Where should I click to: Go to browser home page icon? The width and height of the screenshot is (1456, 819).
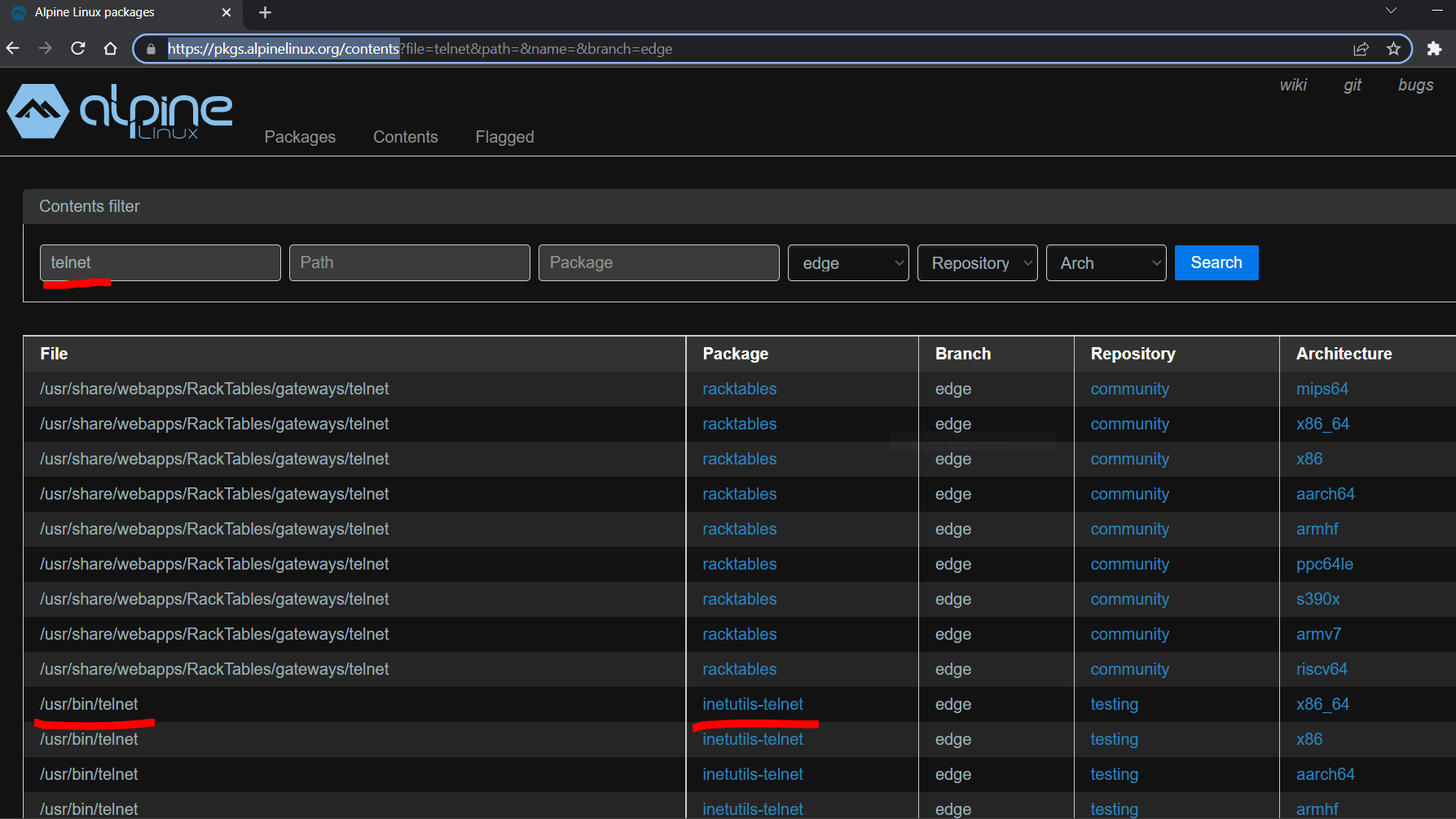click(x=111, y=49)
